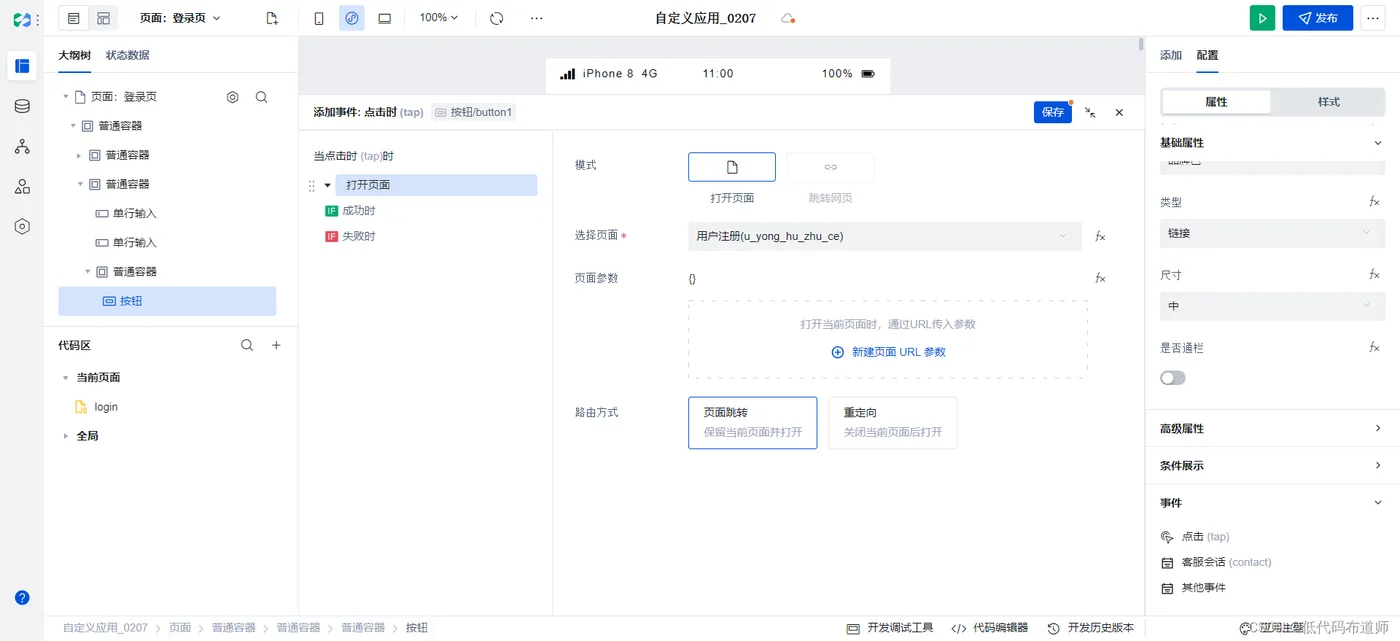The height and width of the screenshot is (641, 1400).
Task: Open the data source sidebar icon
Action: pyautogui.click(x=22, y=106)
